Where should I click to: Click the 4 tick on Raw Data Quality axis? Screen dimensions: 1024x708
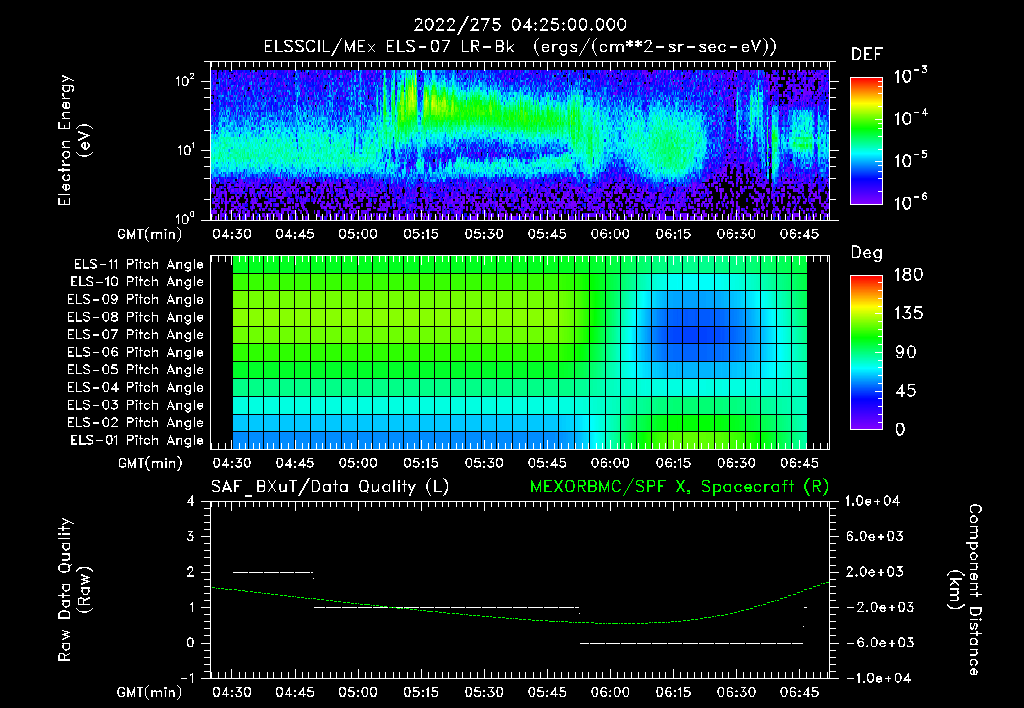(191, 501)
